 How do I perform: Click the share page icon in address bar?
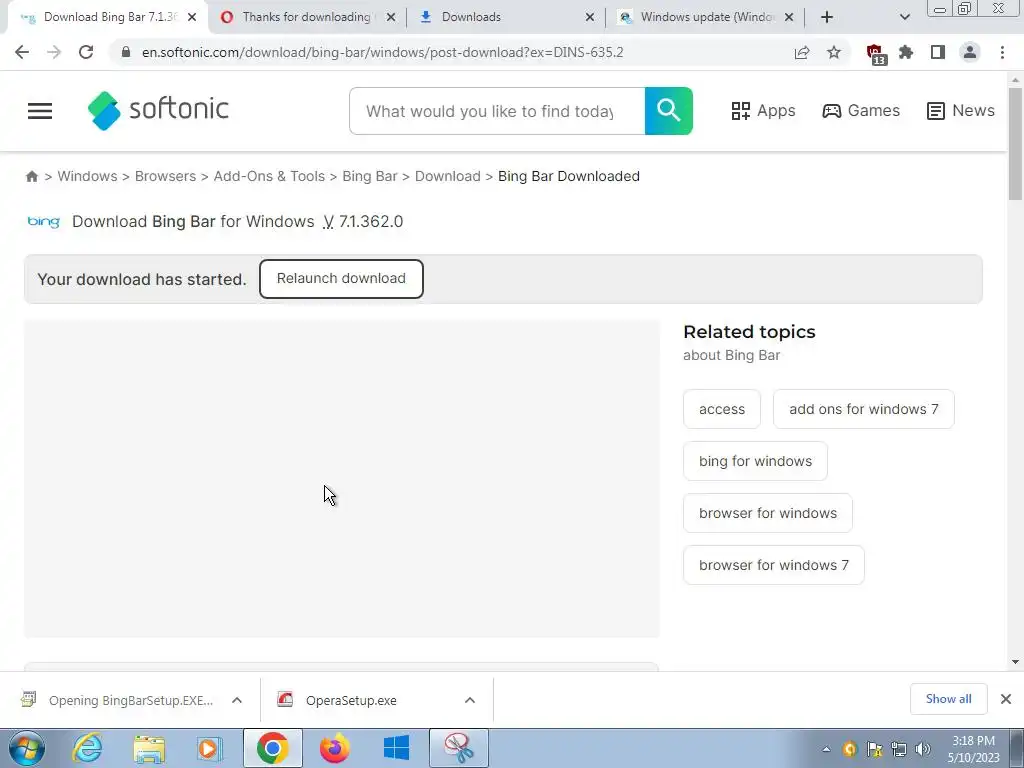802,52
